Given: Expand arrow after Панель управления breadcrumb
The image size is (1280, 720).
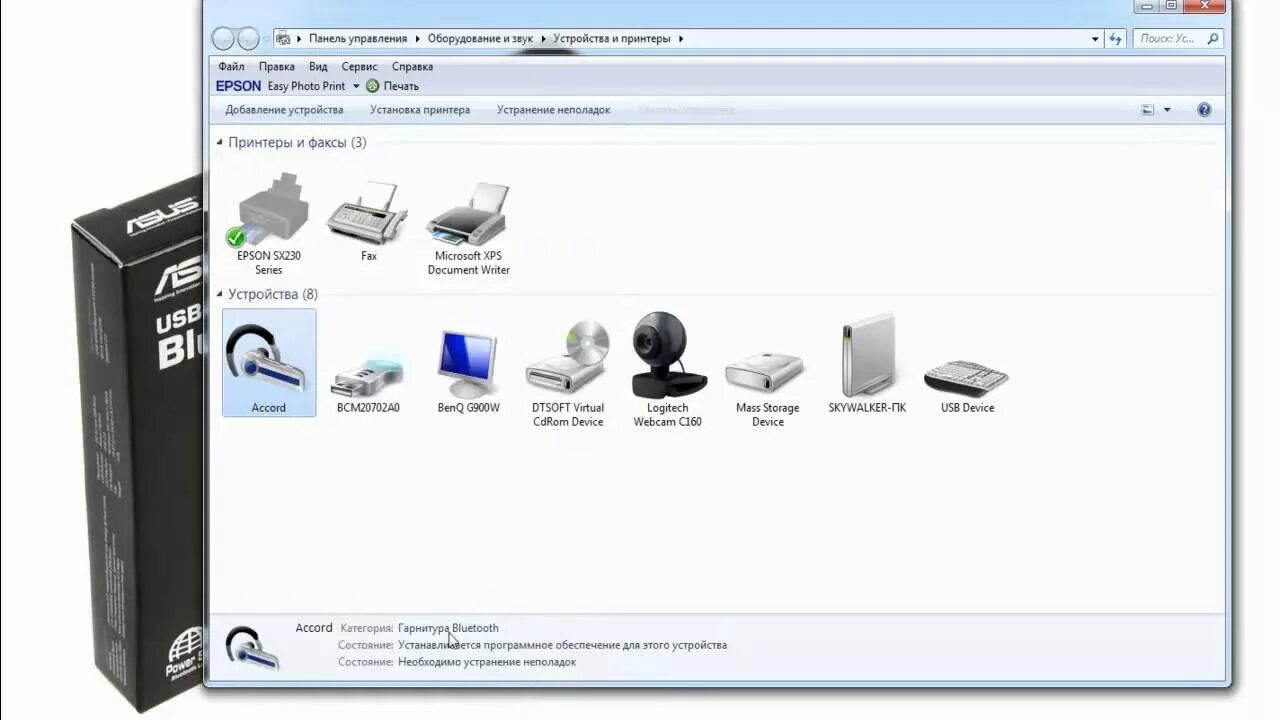Looking at the screenshot, I should click(418, 39).
